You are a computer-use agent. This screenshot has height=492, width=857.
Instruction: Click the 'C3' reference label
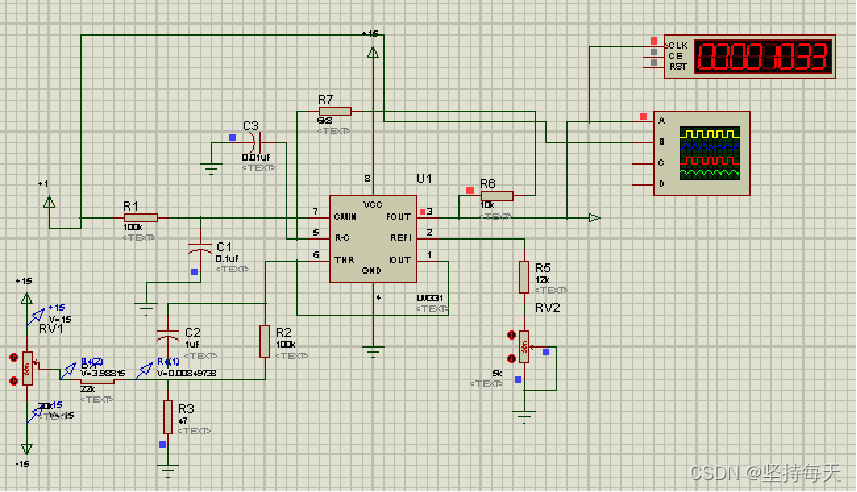(251, 126)
